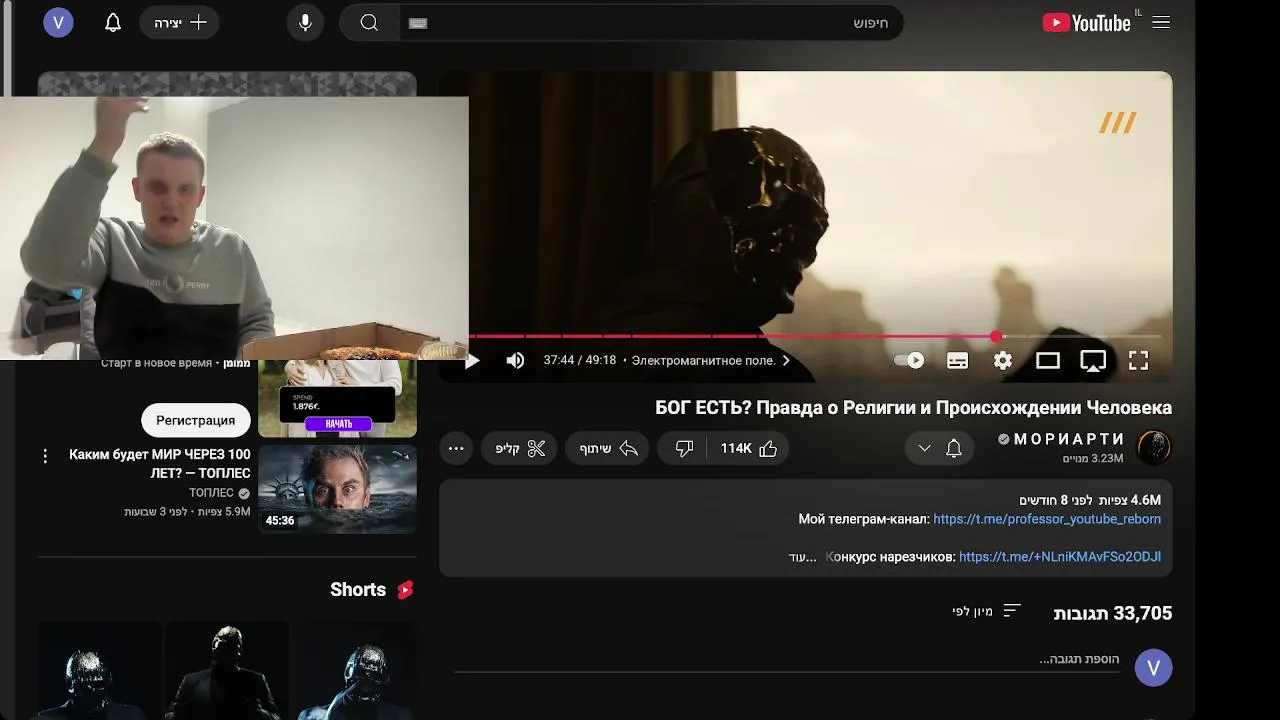Open chapter Электромагнитное поле chevron
The width and height of the screenshot is (1280, 720).
(x=786, y=361)
